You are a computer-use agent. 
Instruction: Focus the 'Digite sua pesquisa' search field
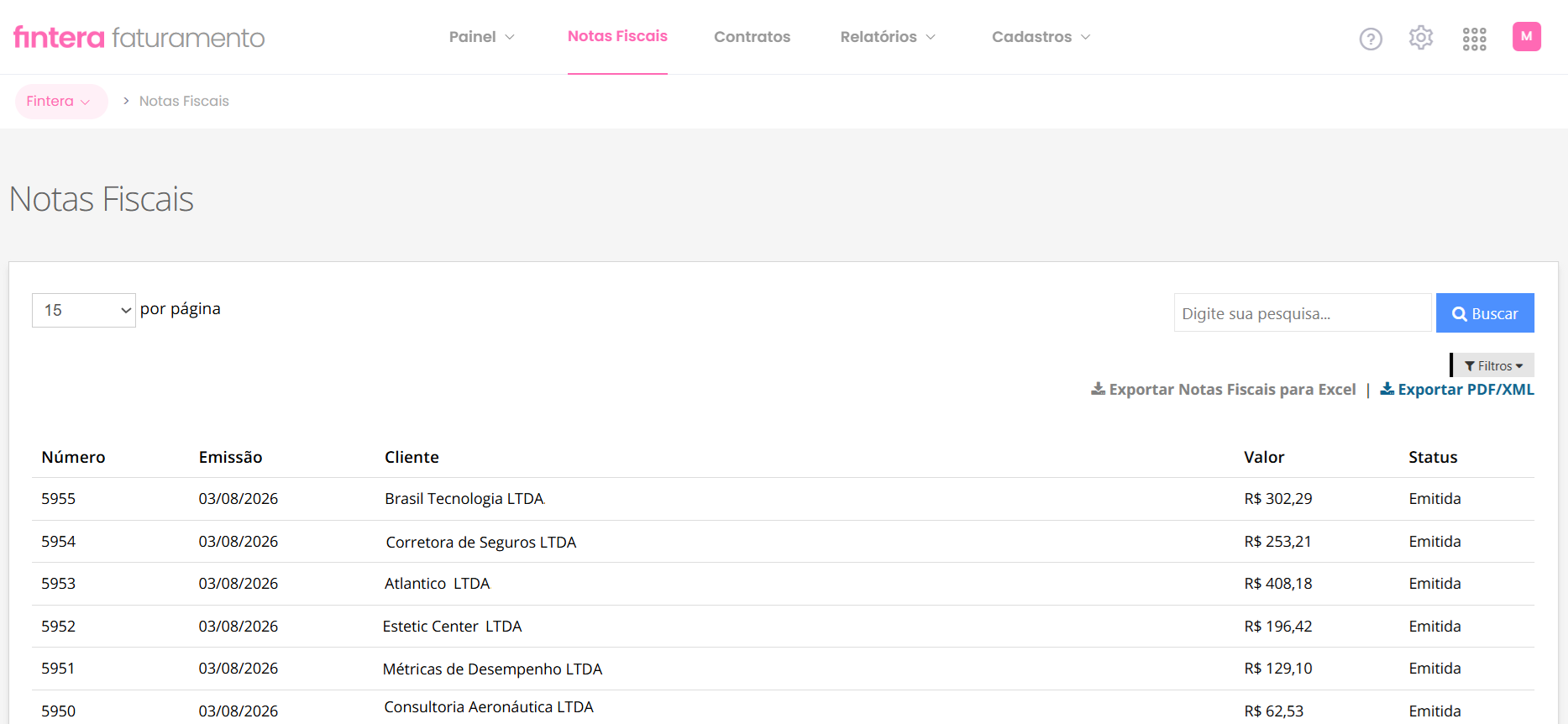(1303, 313)
